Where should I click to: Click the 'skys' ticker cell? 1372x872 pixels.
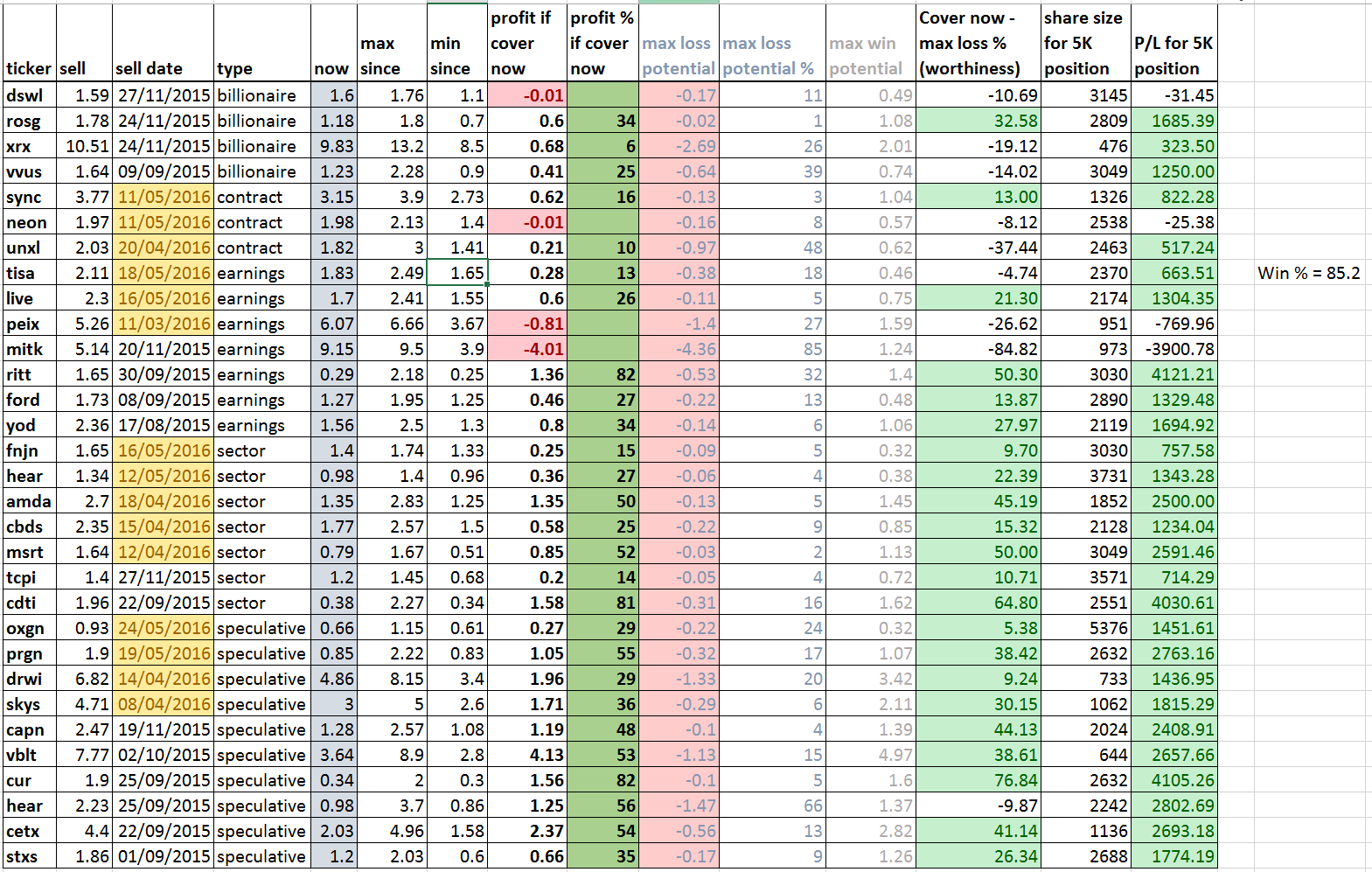click(x=30, y=704)
